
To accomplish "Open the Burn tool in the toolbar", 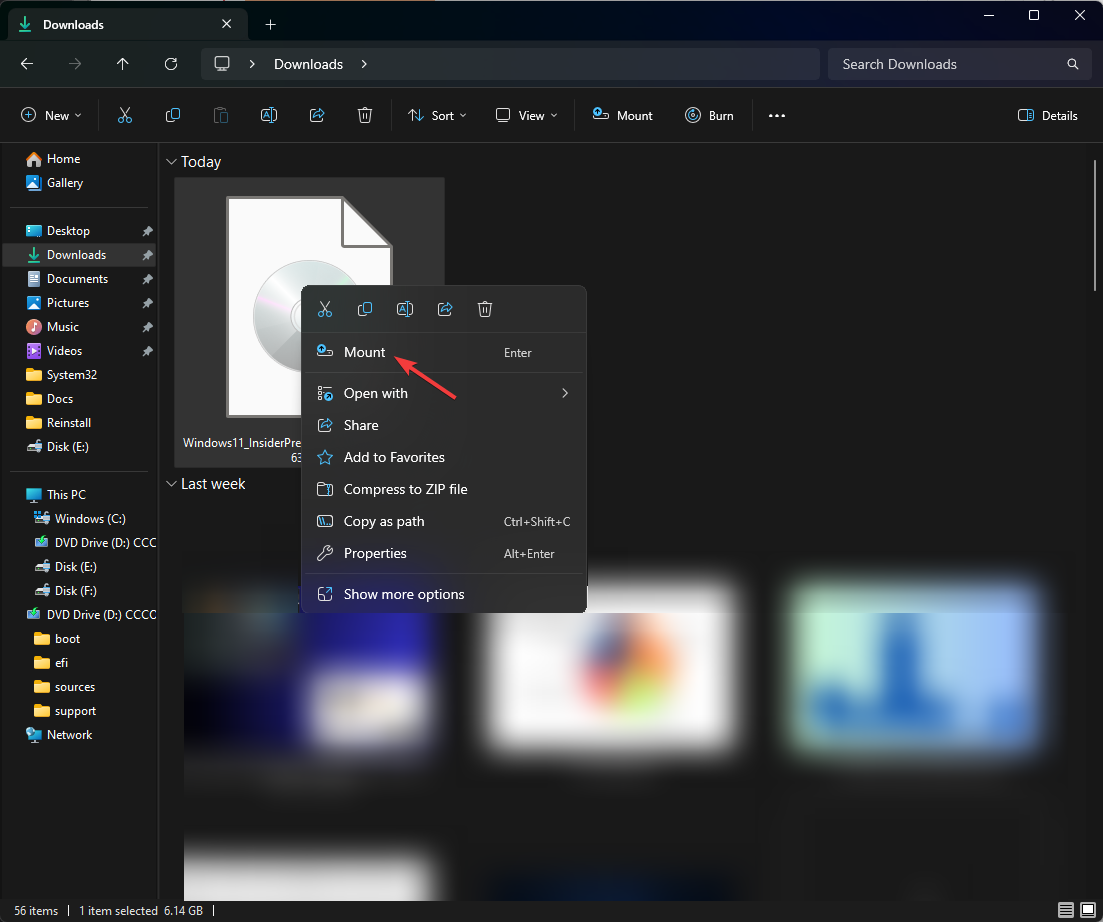I will [x=710, y=115].
